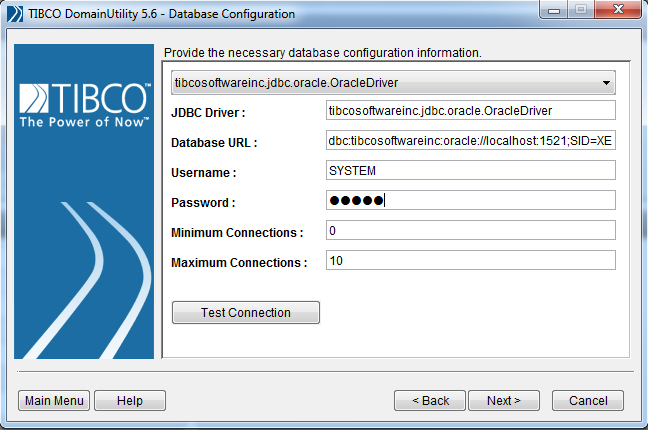
Task: Click the TIBCO application icon in title bar
Action: (x=15, y=14)
